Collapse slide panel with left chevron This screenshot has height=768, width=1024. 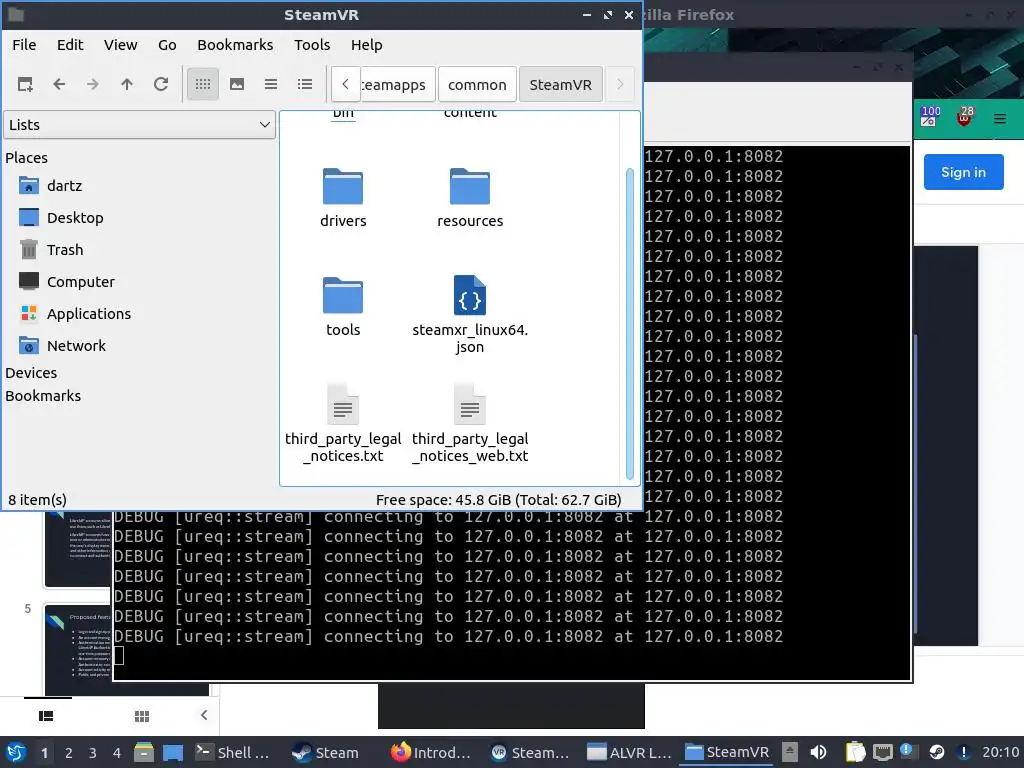(x=204, y=715)
